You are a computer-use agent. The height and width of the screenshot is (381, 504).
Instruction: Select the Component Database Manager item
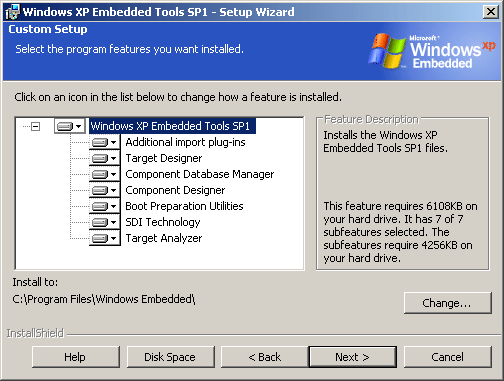coord(199,174)
